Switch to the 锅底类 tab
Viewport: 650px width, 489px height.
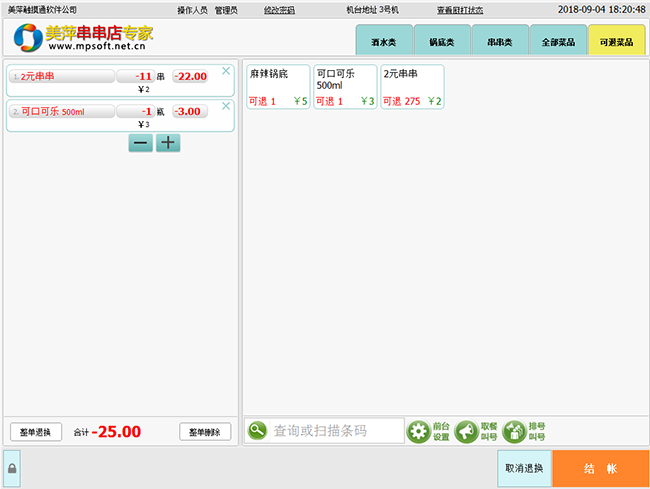tap(442, 42)
